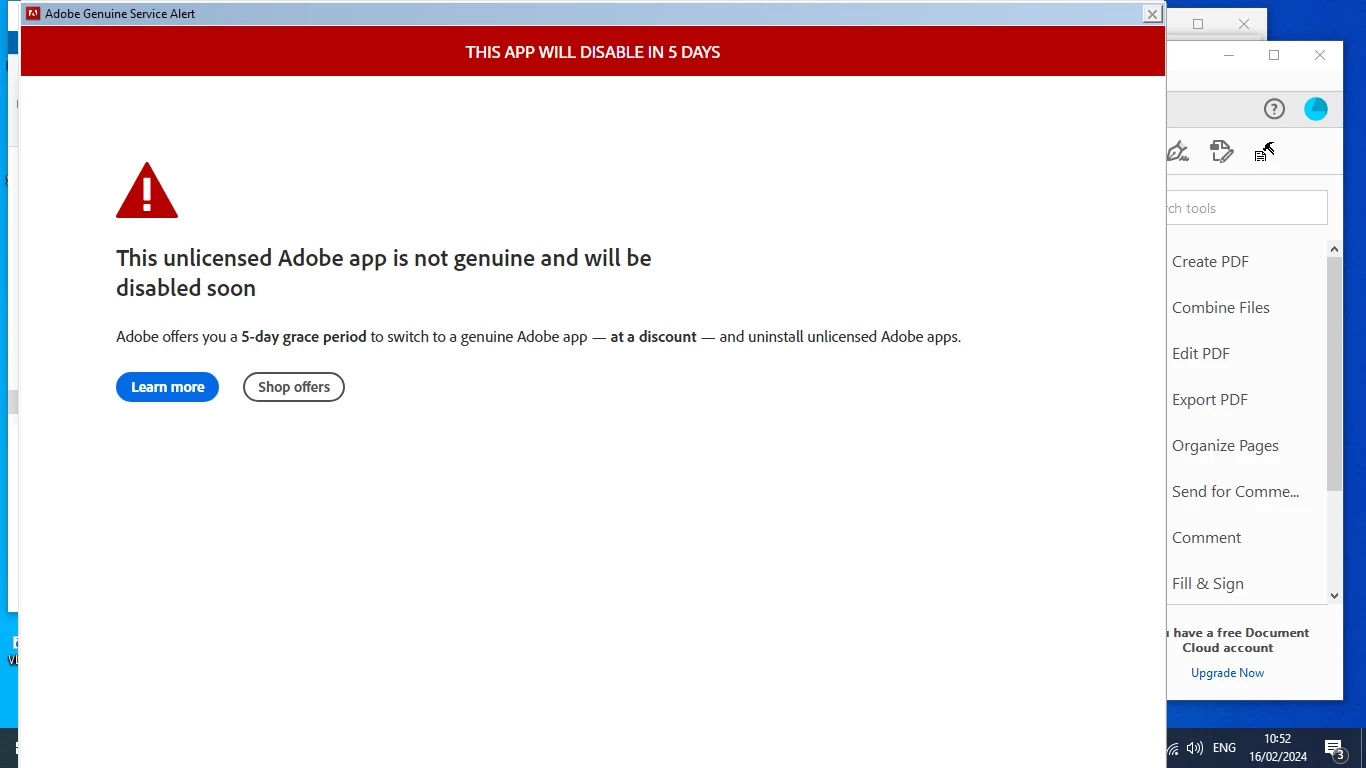Maximize the Acrobat window
Viewport: 1366px width, 768px height.
[1274, 55]
